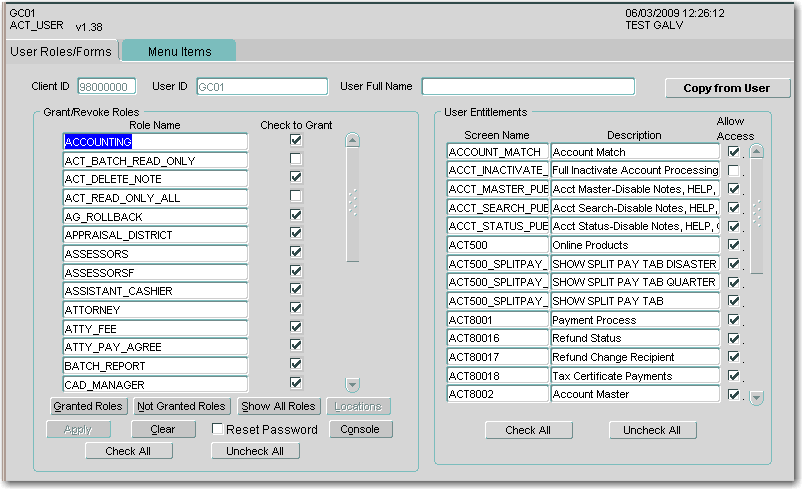Viewport: 802px width, 489px height.
Task: Toggle Allow Access for ACCT_SEARCH_PUE row
Action: 734,208
